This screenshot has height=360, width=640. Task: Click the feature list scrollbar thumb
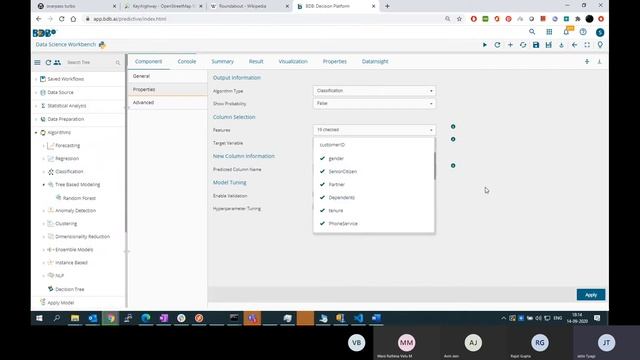pos(435,165)
